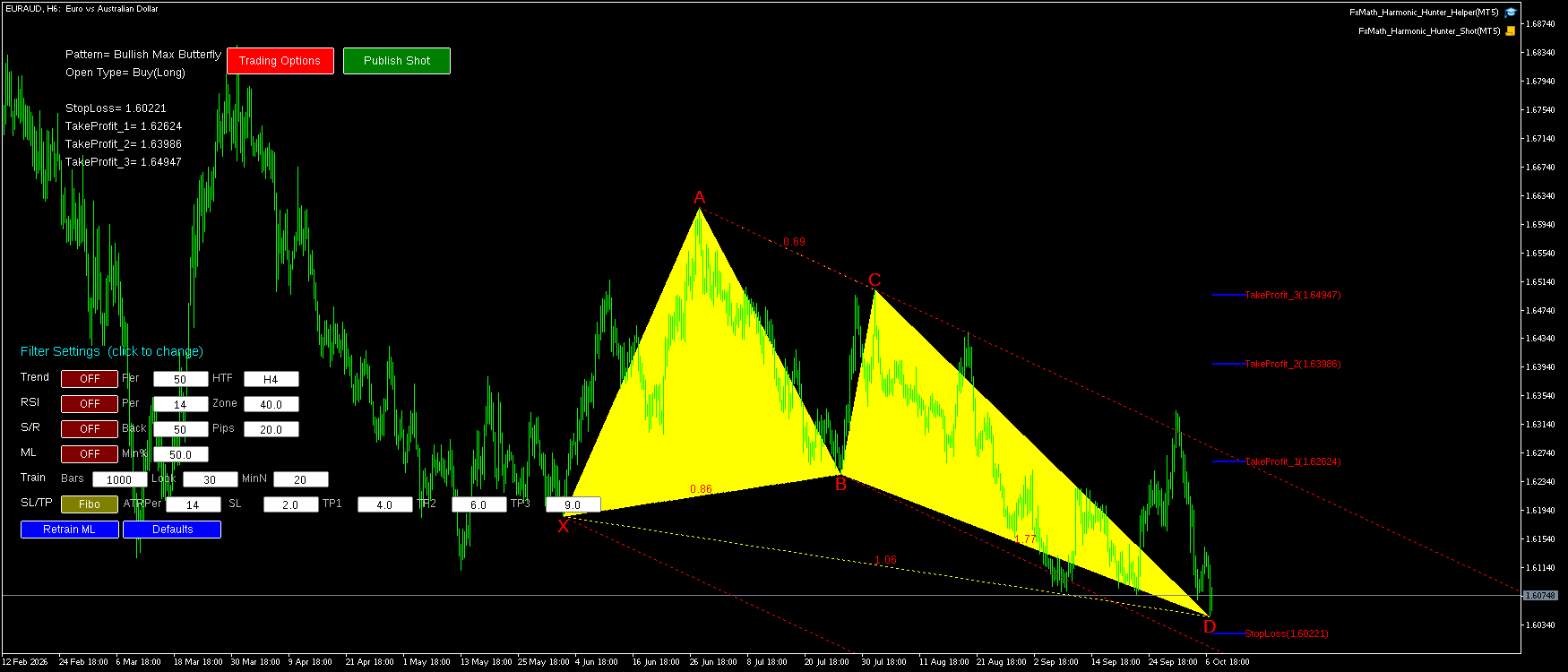The height and width of the screenshot is (672, 1568).
Task: Click the pattern point C label
Action: 874,280
